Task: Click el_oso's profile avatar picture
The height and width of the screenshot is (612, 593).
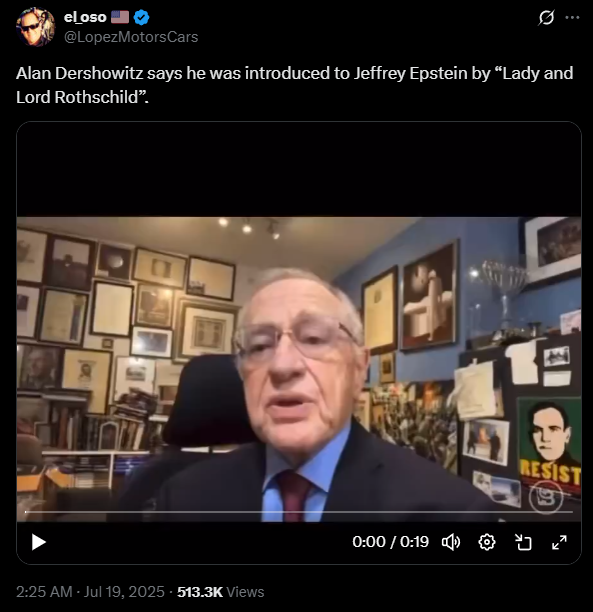Action: tap(36, 27)
